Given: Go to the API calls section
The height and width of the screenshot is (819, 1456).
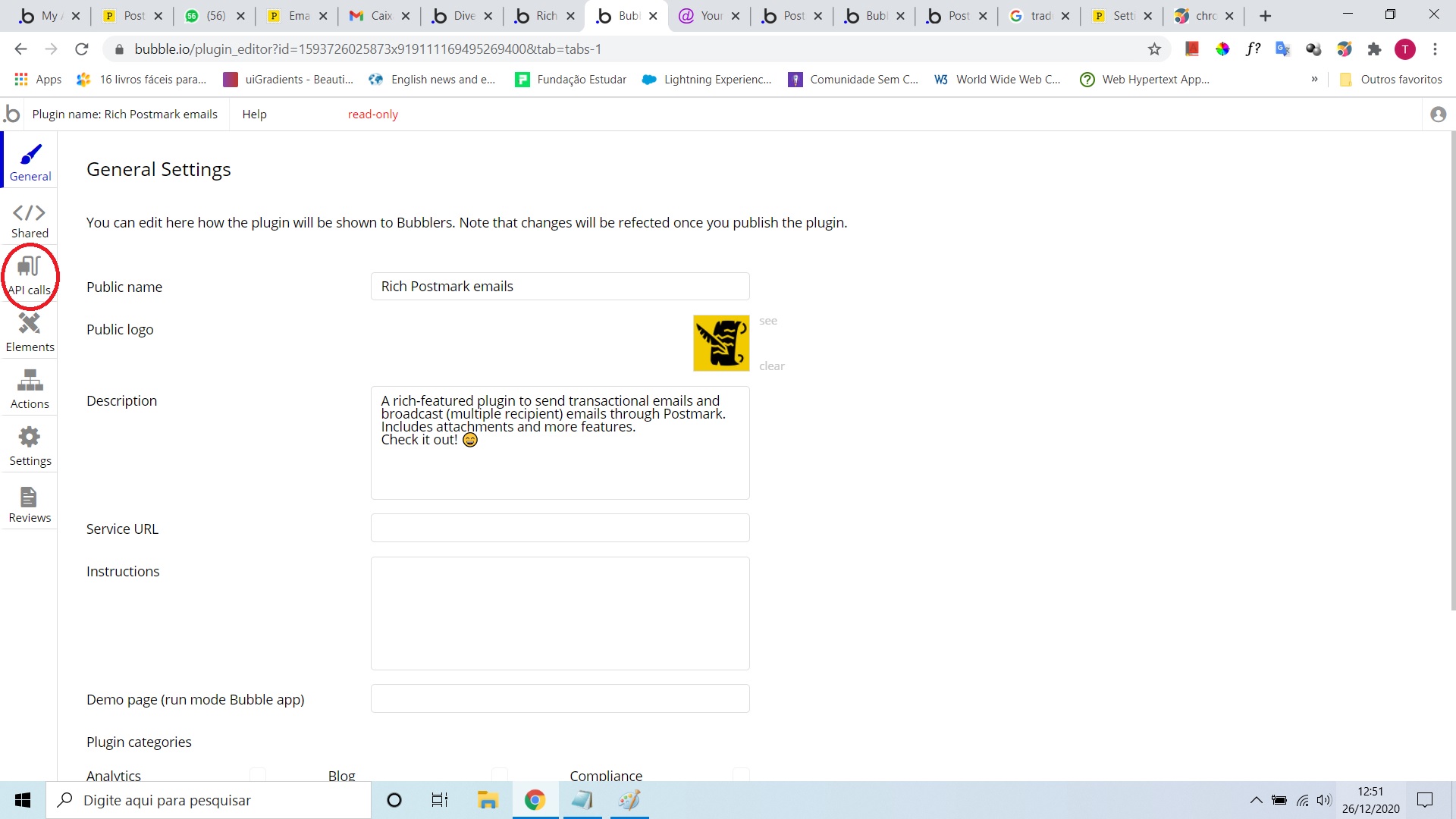Looking at the screenshot, I should click(30, 276).
